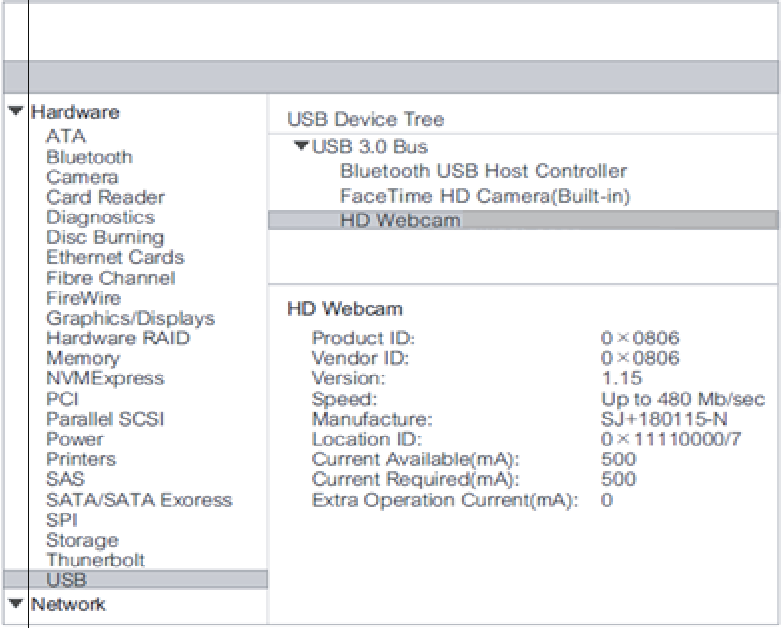
Task: Select Diagnostics in the sidebar
Action: click(100, 217)
